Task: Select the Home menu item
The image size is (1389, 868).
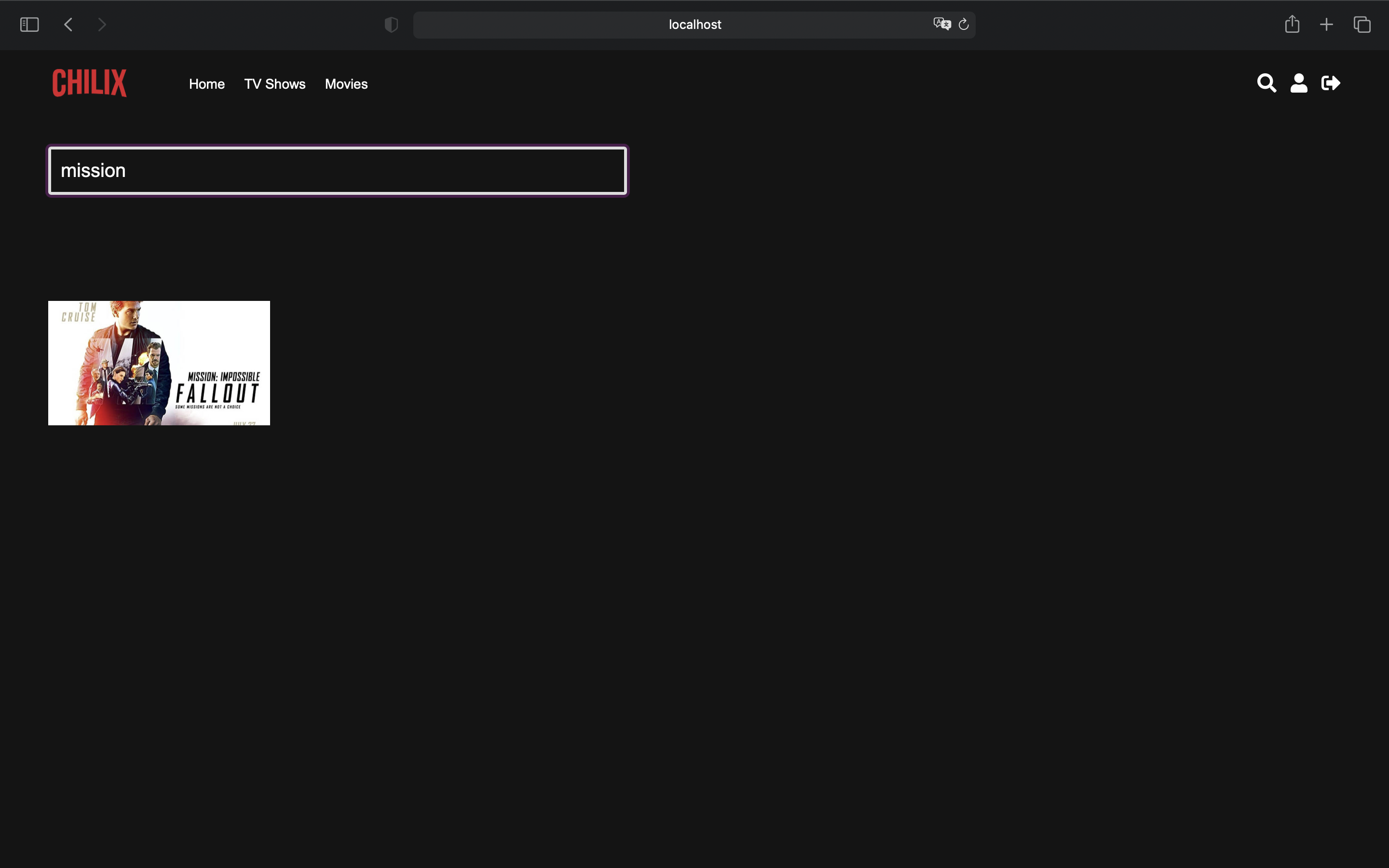Action: point(206,84)
